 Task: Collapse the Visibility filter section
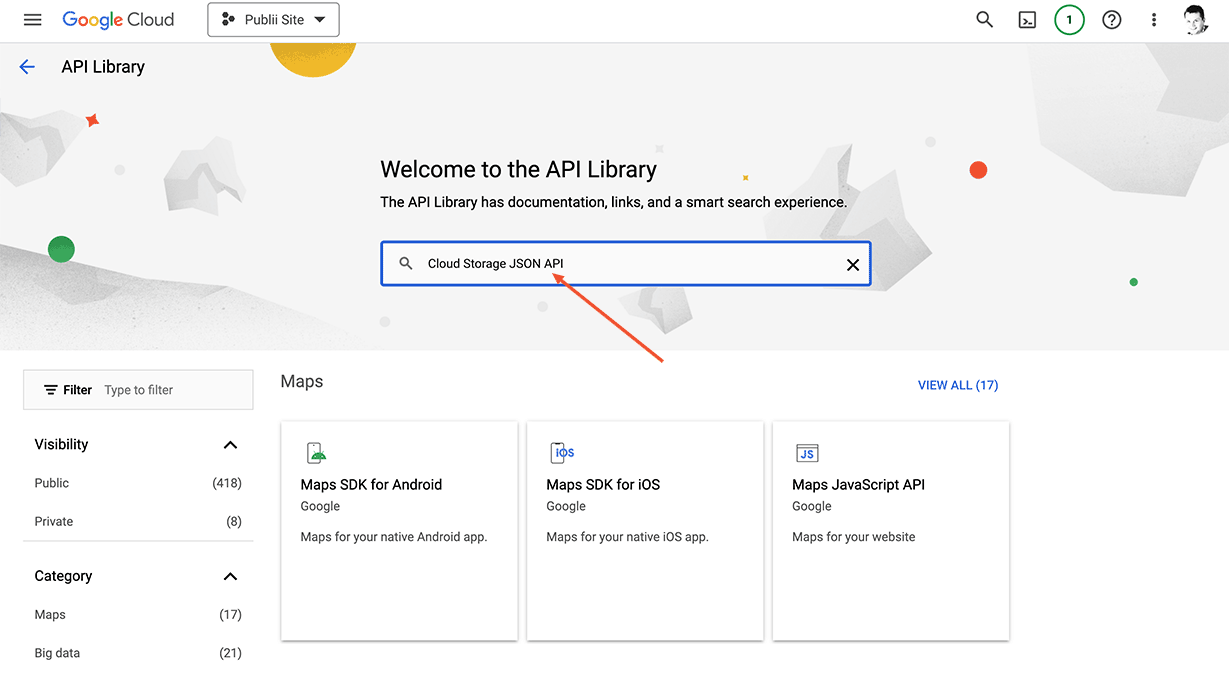229,444
